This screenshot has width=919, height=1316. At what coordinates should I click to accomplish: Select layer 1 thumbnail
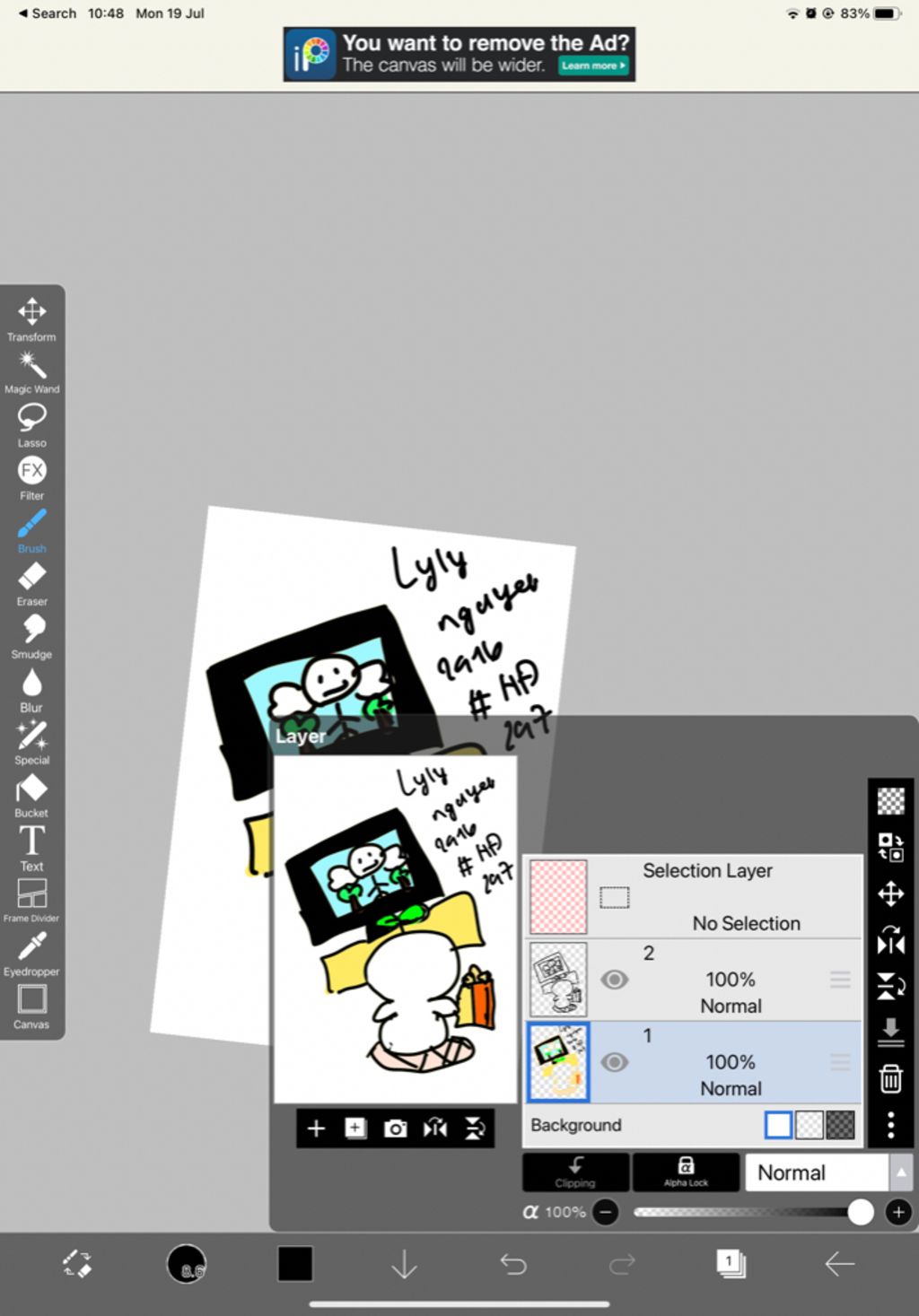click(558, 1062)
